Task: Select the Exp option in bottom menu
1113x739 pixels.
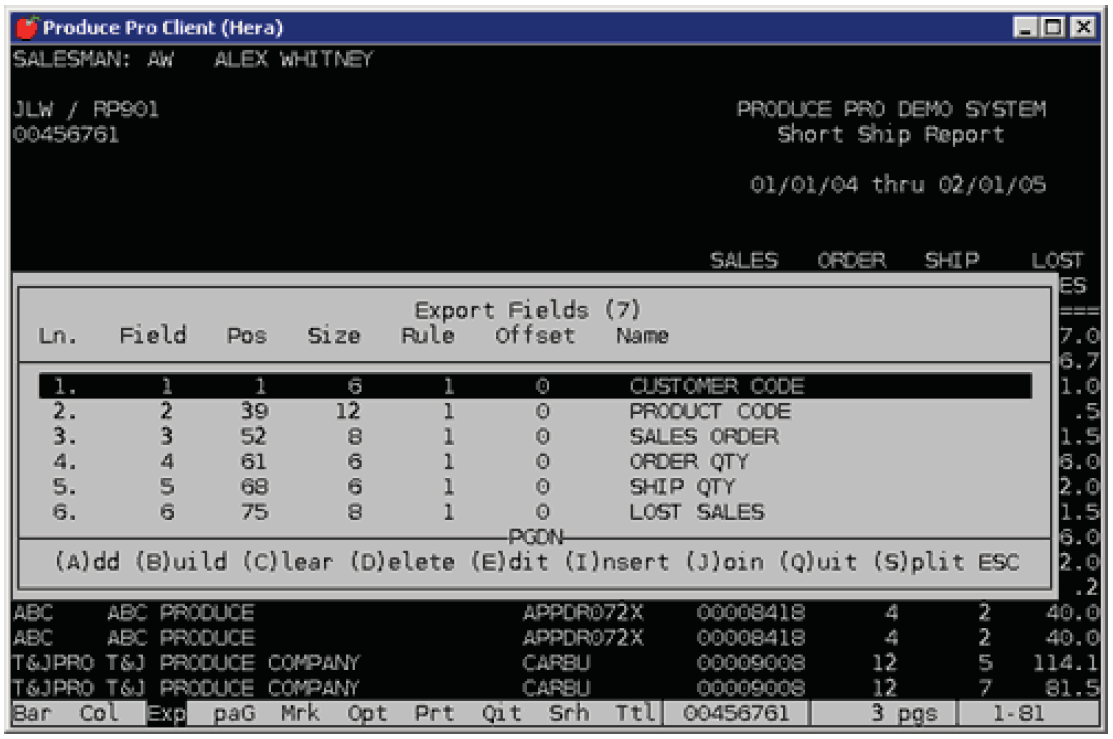Action: pyautogui.click(x=167, y=713)
